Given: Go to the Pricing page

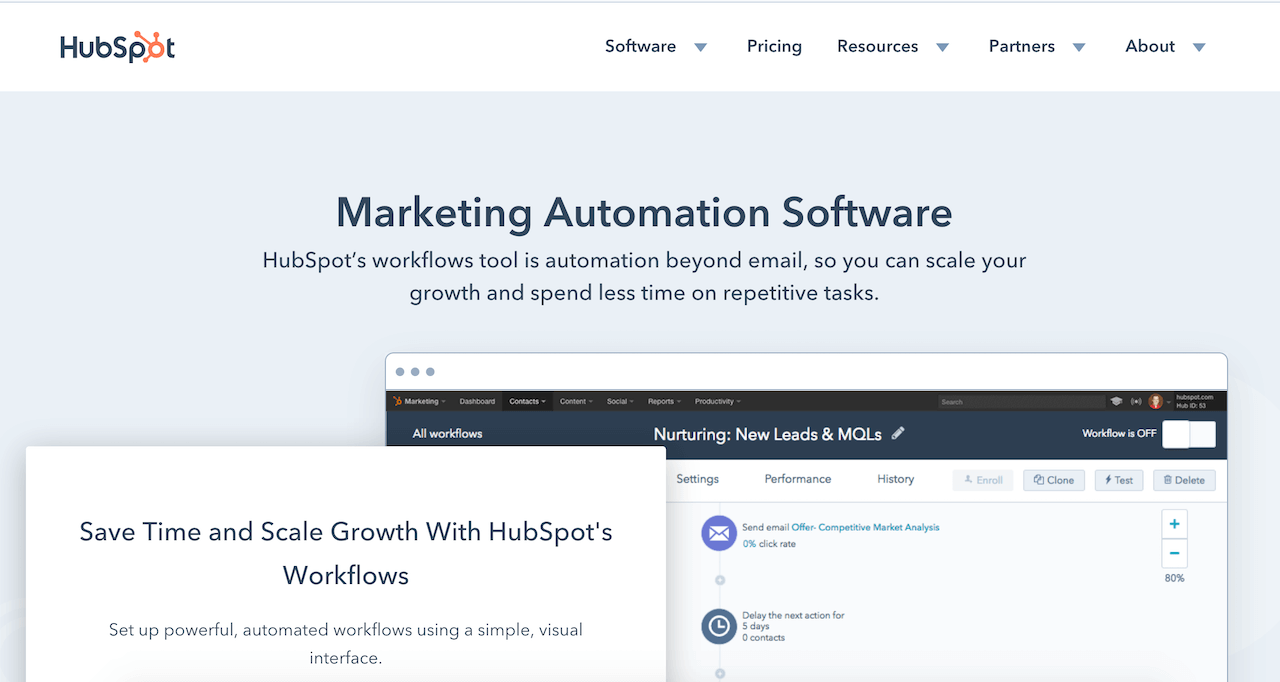Looking at the screenshot, I should tap(774, 46).
